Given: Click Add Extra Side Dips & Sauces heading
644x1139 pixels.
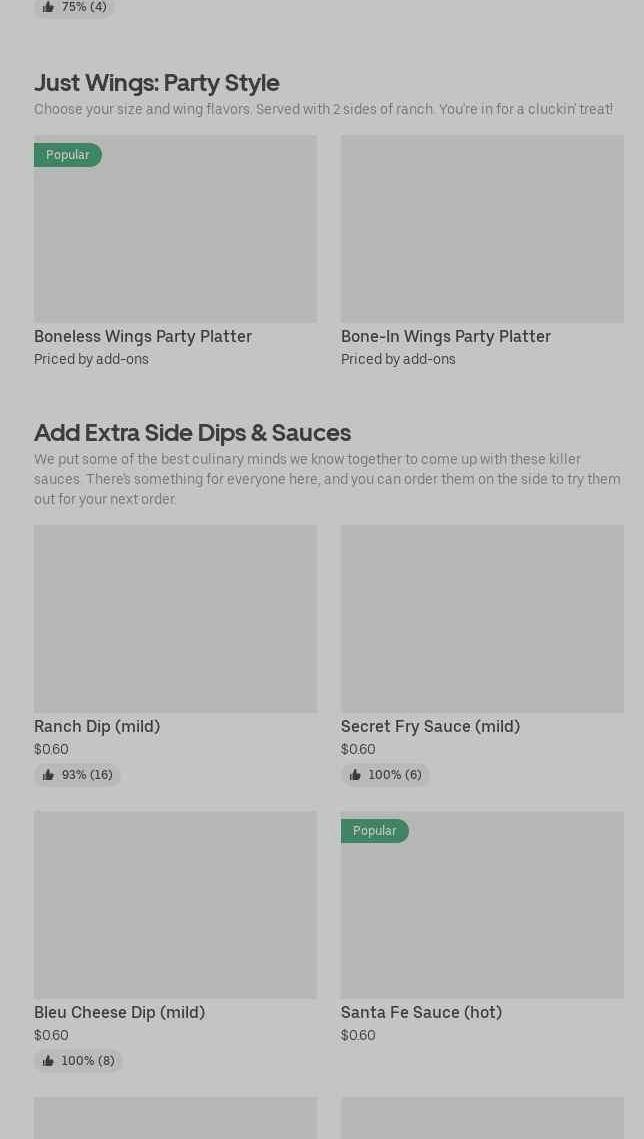Looking at the screenshot, I should (x=192, y=432).
